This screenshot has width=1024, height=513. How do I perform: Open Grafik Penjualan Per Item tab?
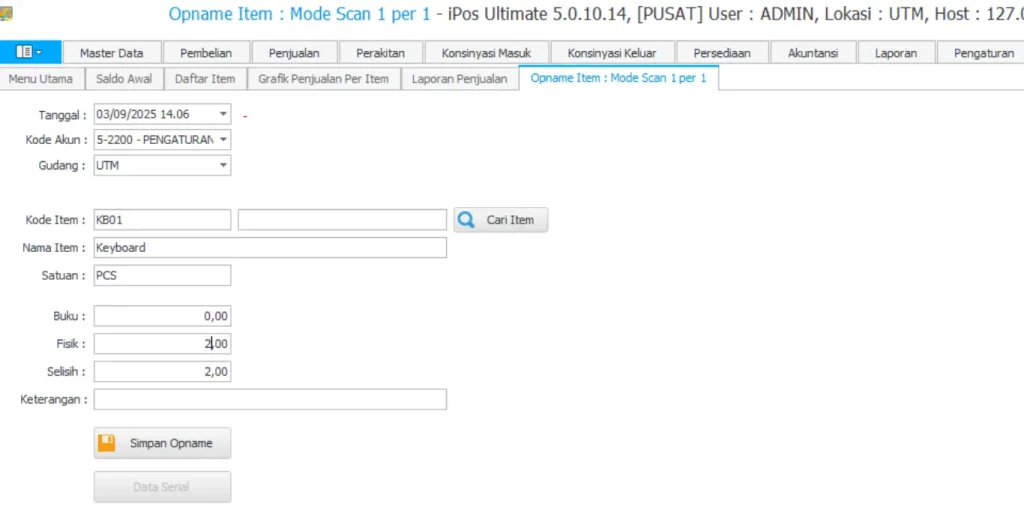tap(323, 79)
